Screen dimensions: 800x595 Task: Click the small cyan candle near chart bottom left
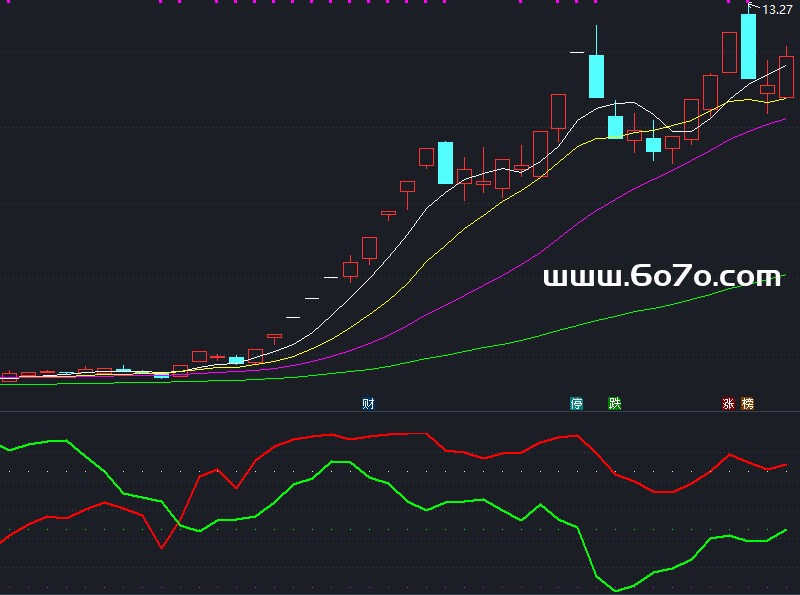(236, 359)
